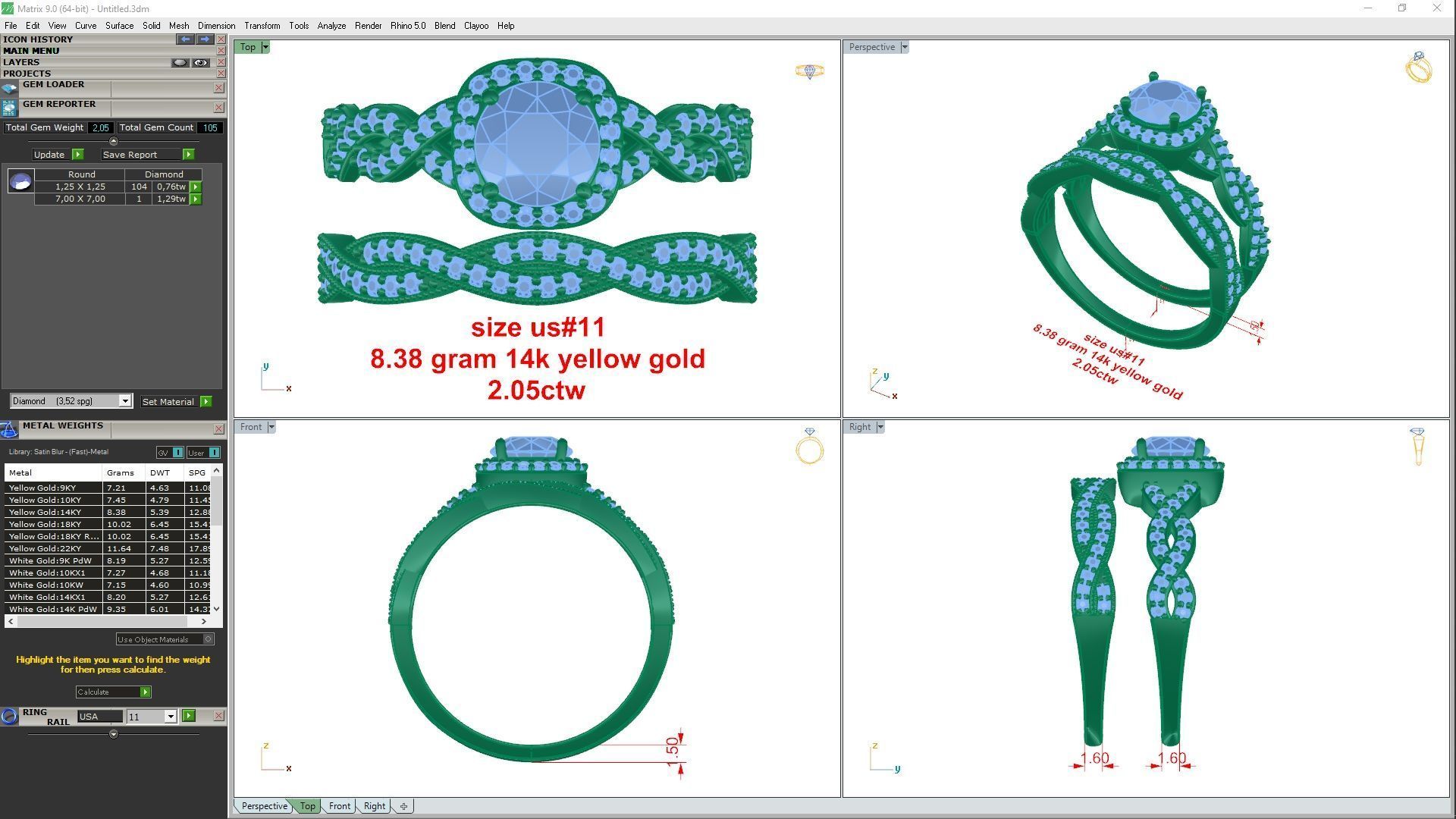Close the Gem Loader panel

(218, 88)
